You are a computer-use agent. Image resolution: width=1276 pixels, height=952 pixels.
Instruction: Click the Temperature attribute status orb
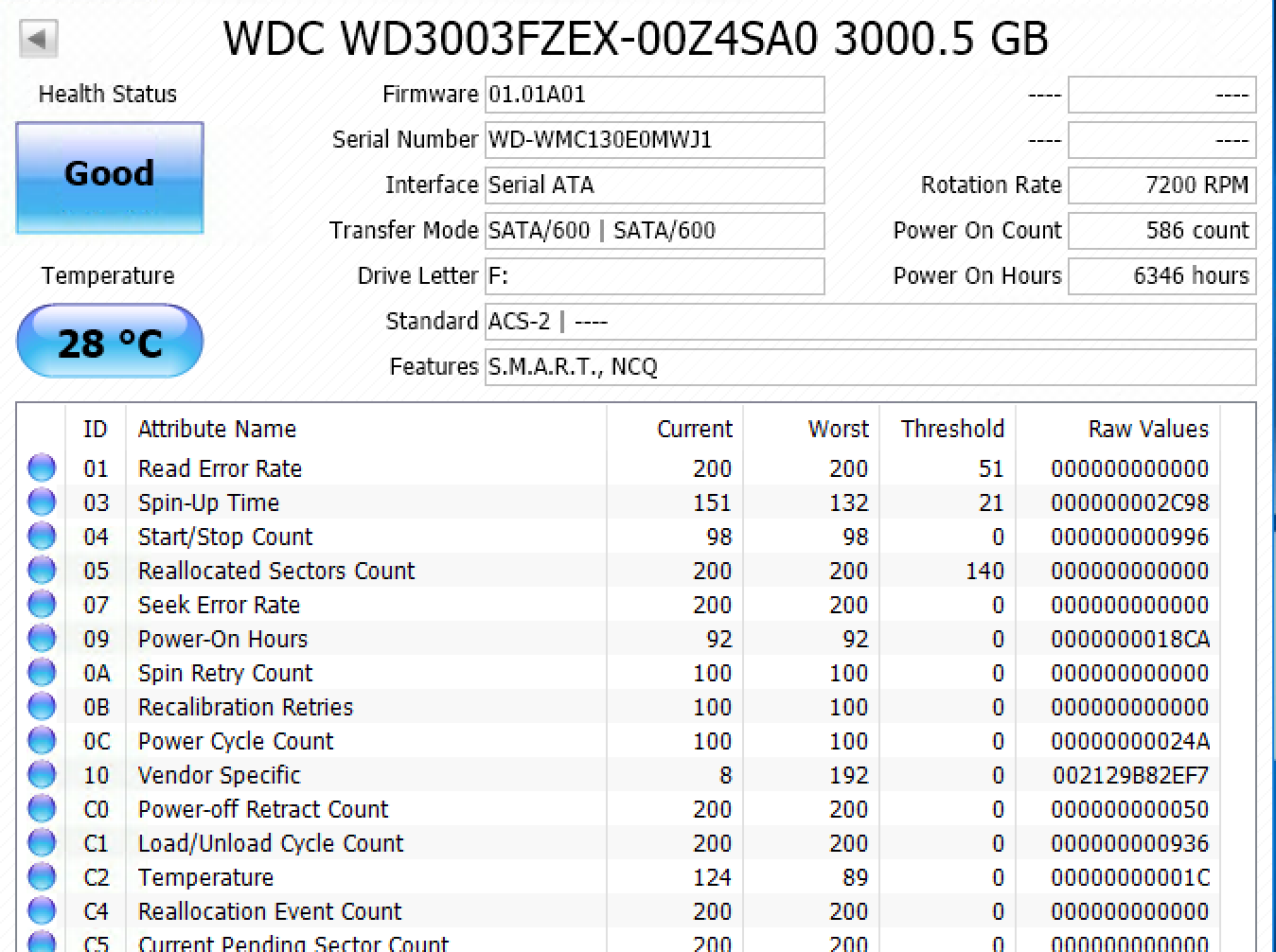(x=42, y=877)
